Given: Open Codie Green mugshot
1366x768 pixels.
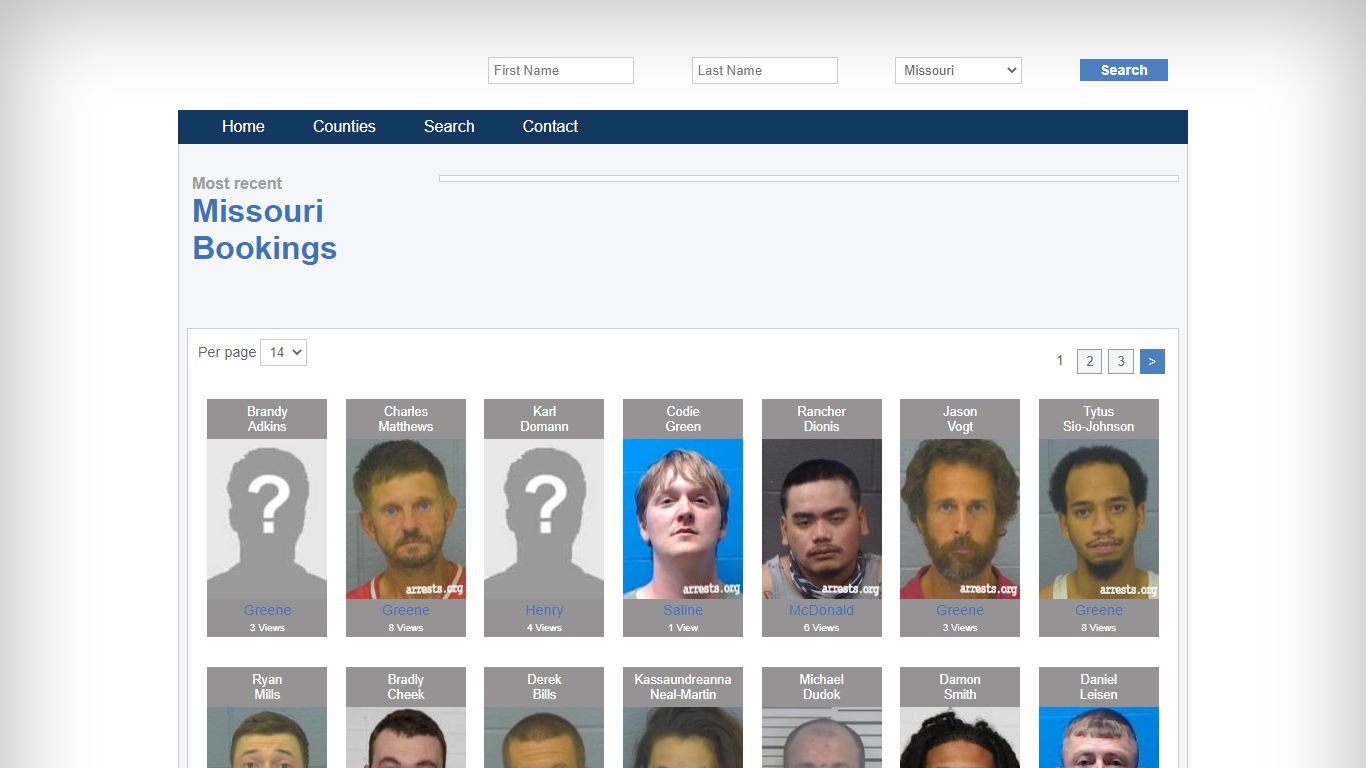Looking at the screenshot, I should click(x=683, y=519).
